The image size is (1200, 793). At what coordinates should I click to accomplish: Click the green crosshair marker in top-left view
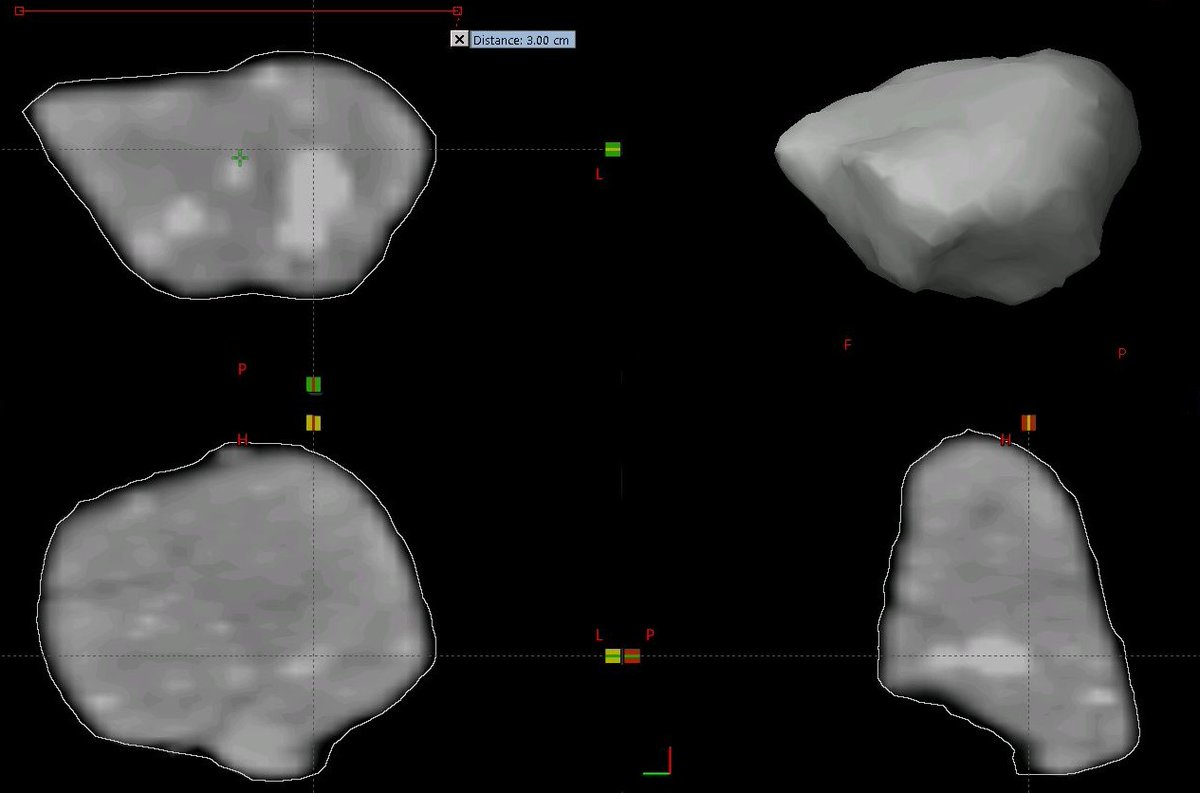[x=240, y=157]
